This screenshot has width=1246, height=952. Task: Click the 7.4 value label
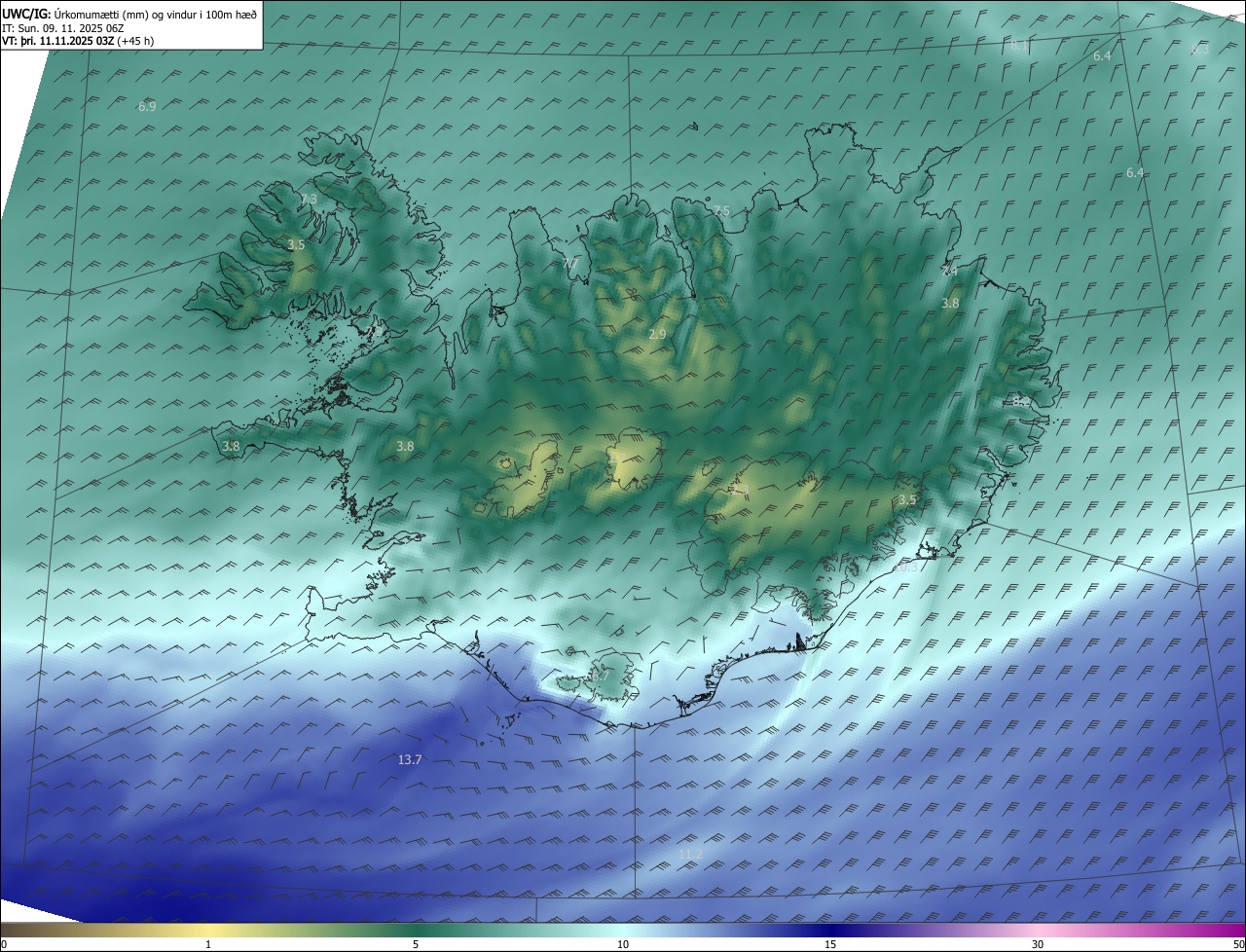[949, 272]
